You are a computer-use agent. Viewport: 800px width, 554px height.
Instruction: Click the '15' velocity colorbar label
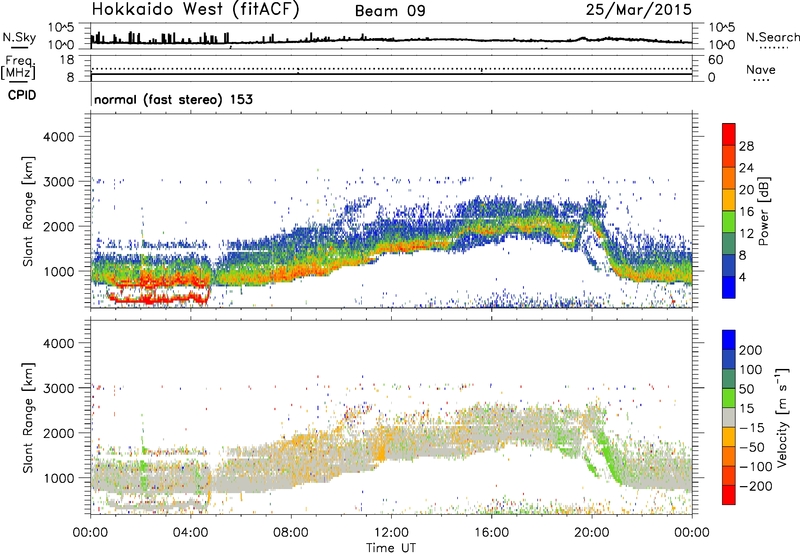(746, 409)
